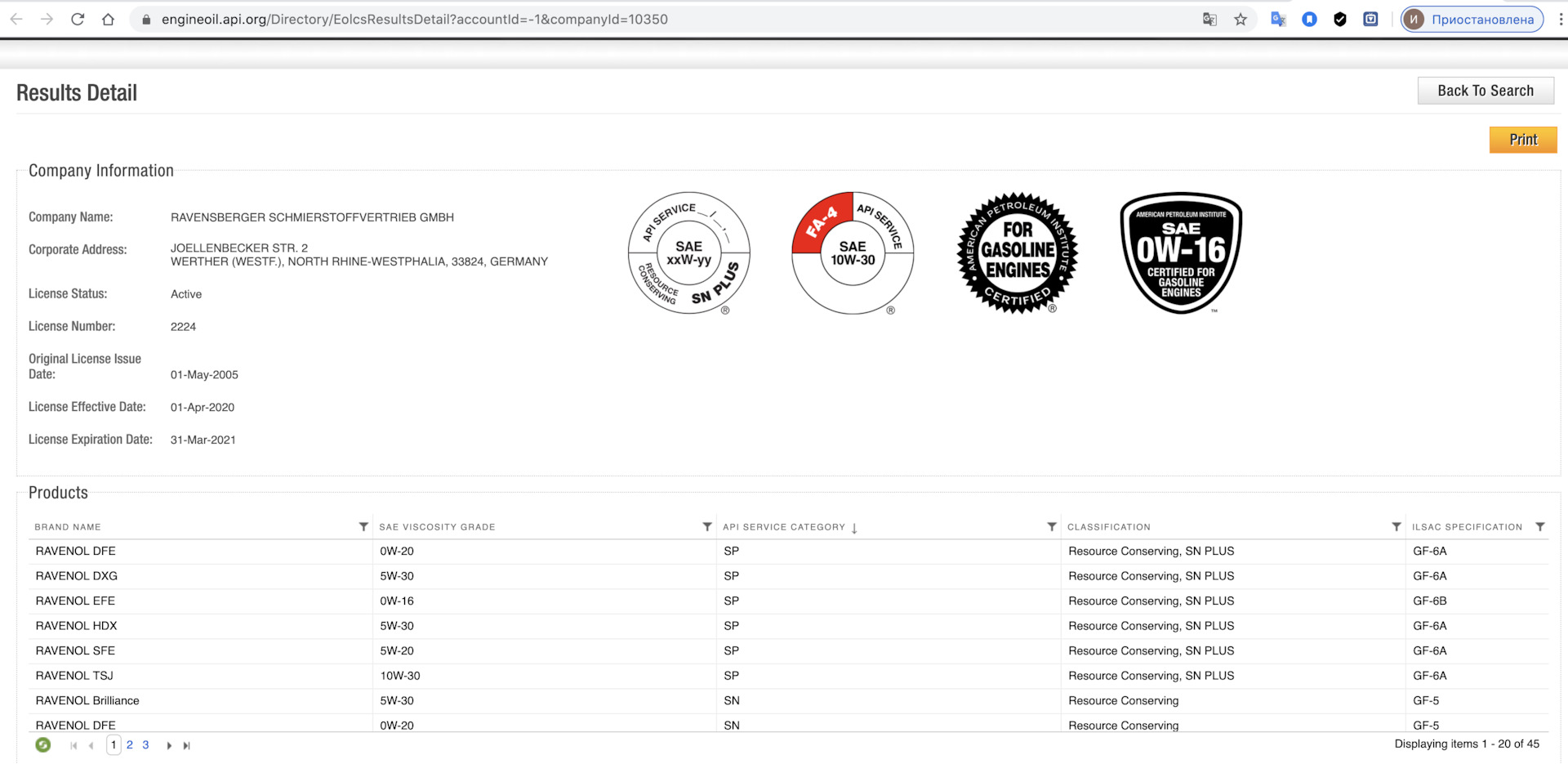Viewport: 1568px width, 764px height.
Task: Go to browser home page icon
Action: [108, 19]
